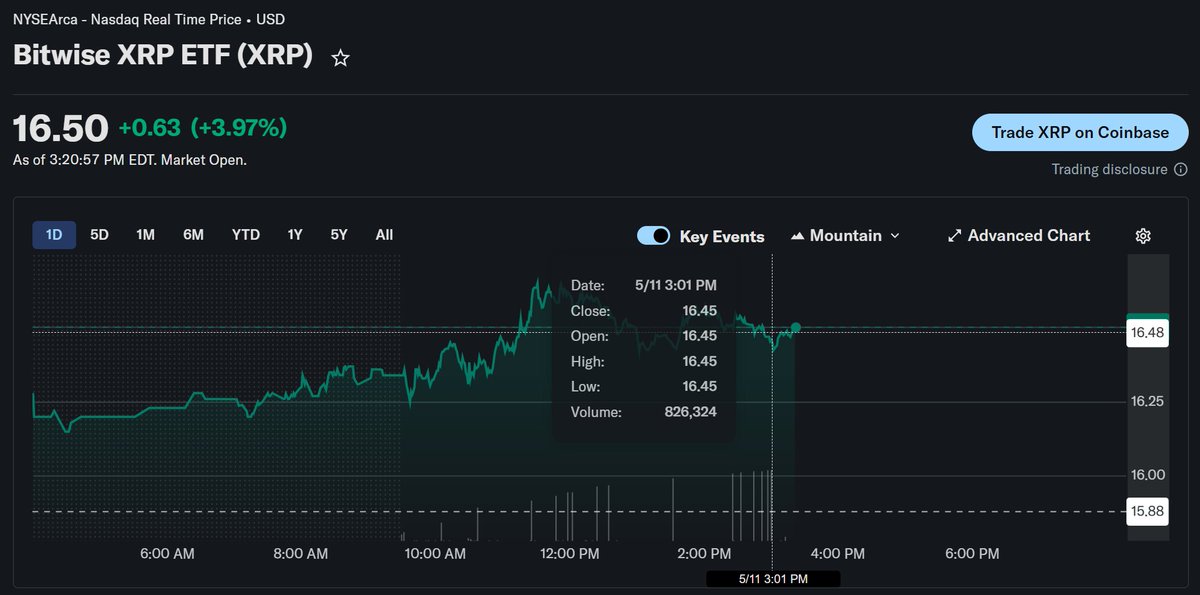Click the Volume 826,324 tooltip value
1200x595 pixels.
[x=691, y=412]
